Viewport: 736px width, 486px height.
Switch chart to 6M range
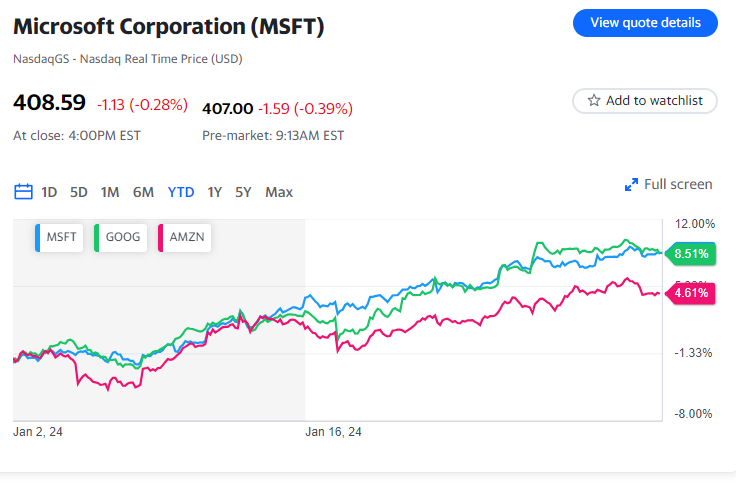(x=143, y=192)
